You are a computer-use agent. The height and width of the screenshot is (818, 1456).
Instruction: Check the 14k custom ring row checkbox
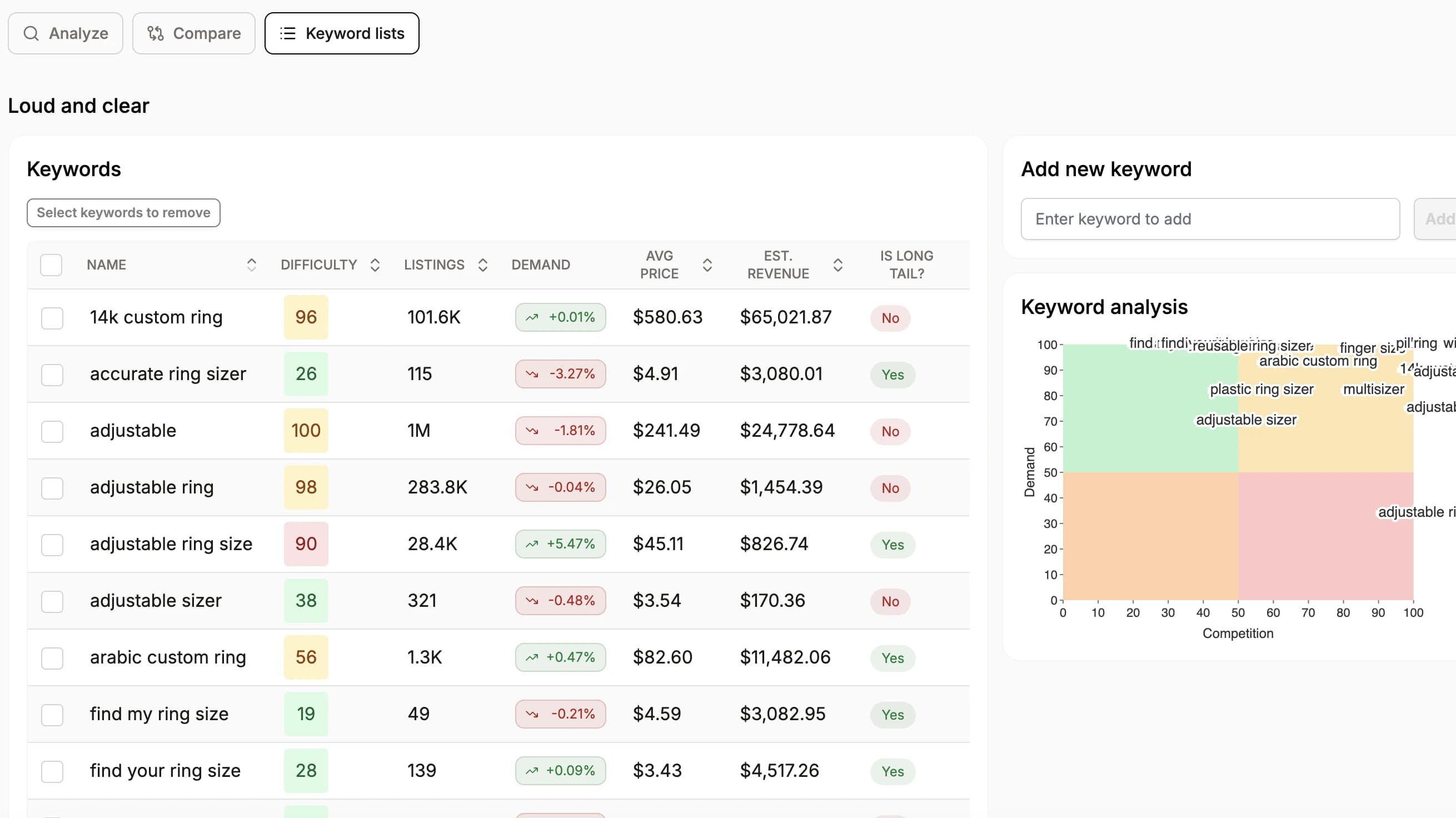point(52,318)
